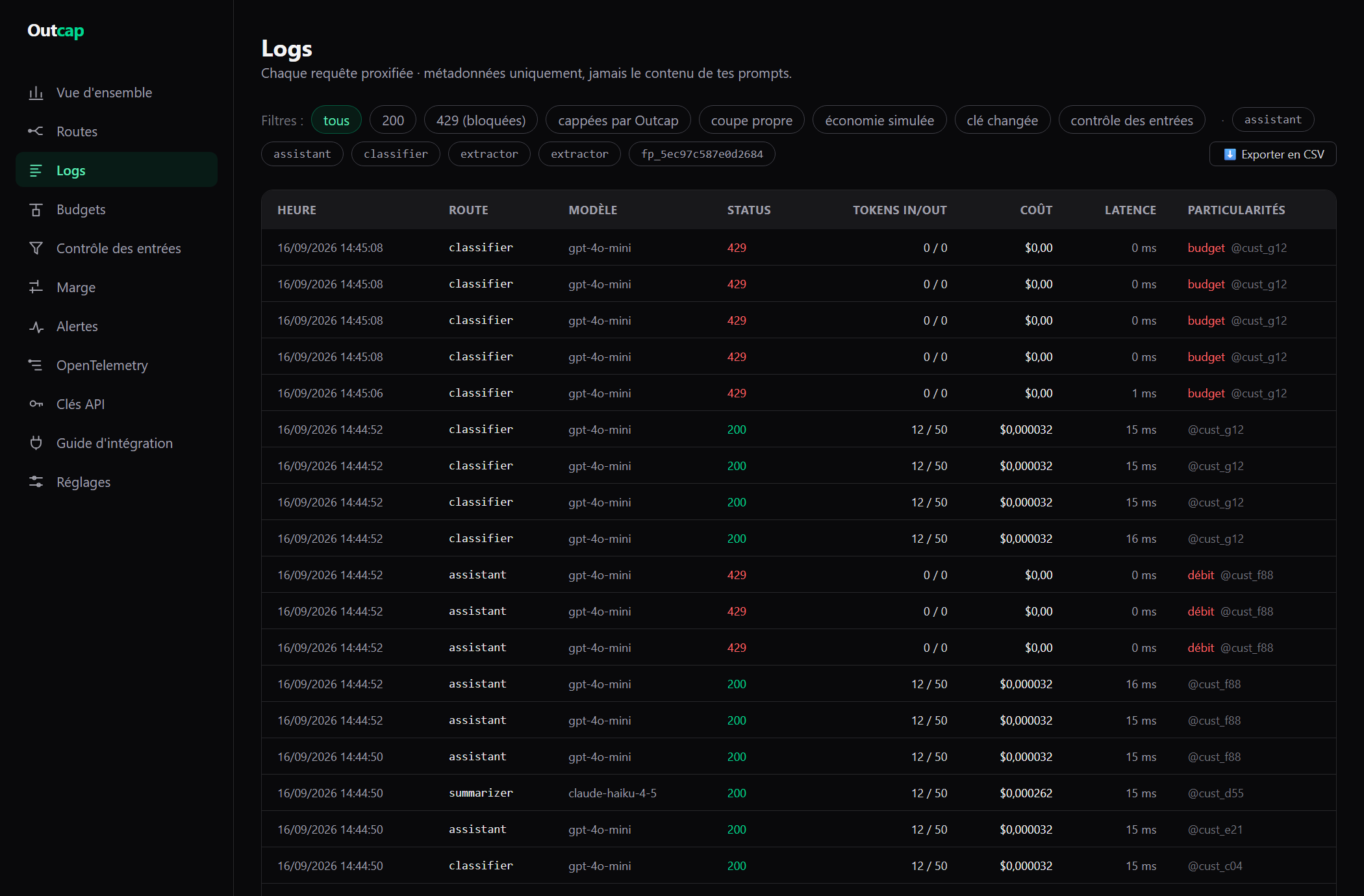Open the OpenTelemetry page
The image size is (1364, 896).
116,366
